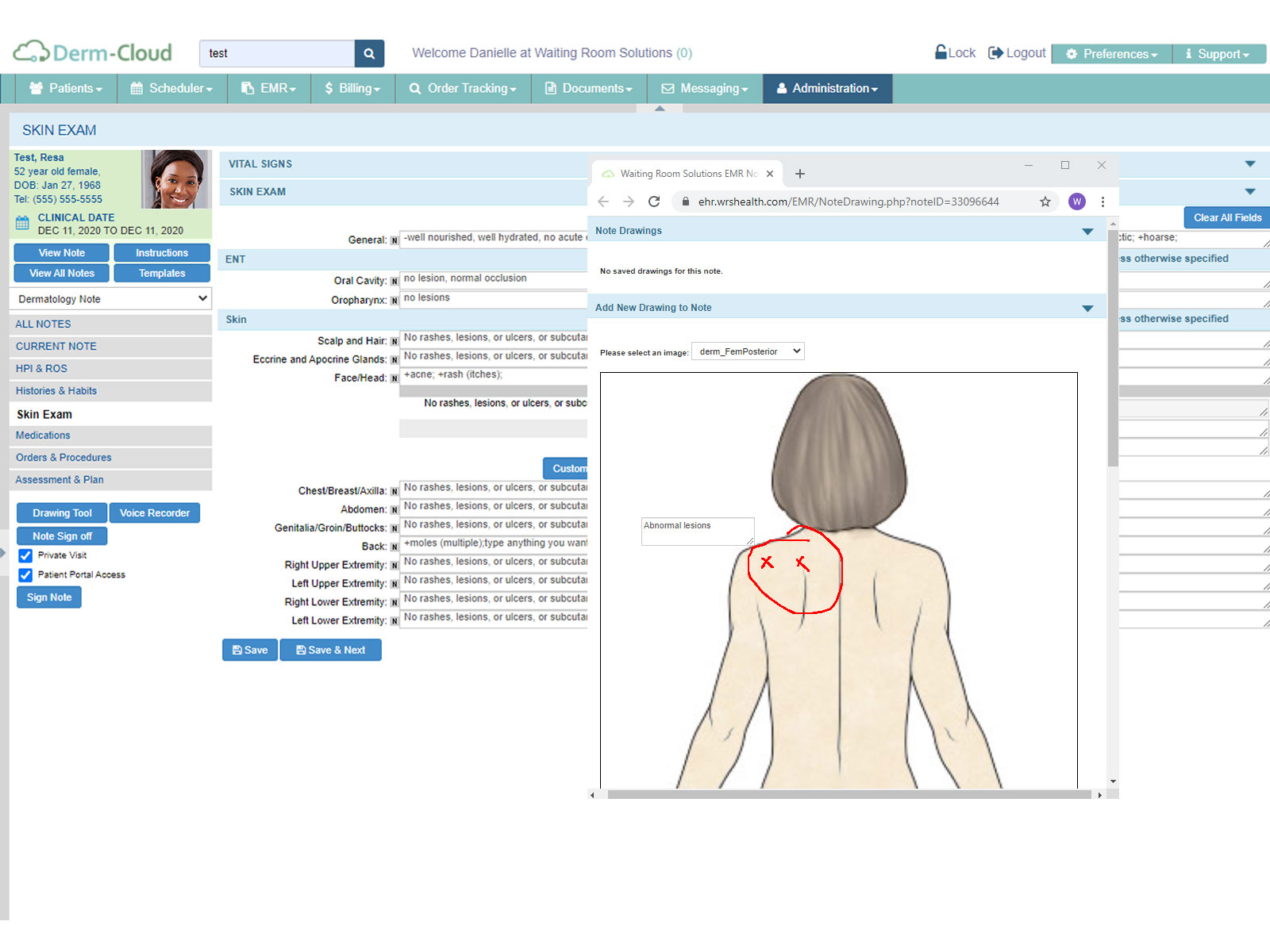Open the Administration menu

pos(827,88)
